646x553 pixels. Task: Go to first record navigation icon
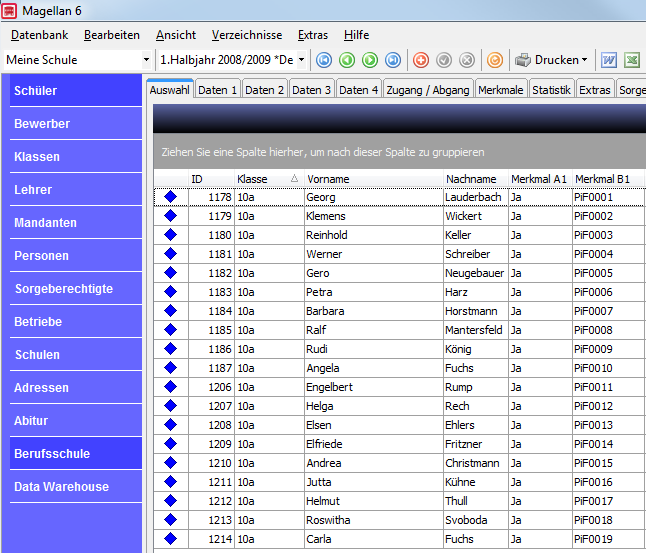click(324, 60)
